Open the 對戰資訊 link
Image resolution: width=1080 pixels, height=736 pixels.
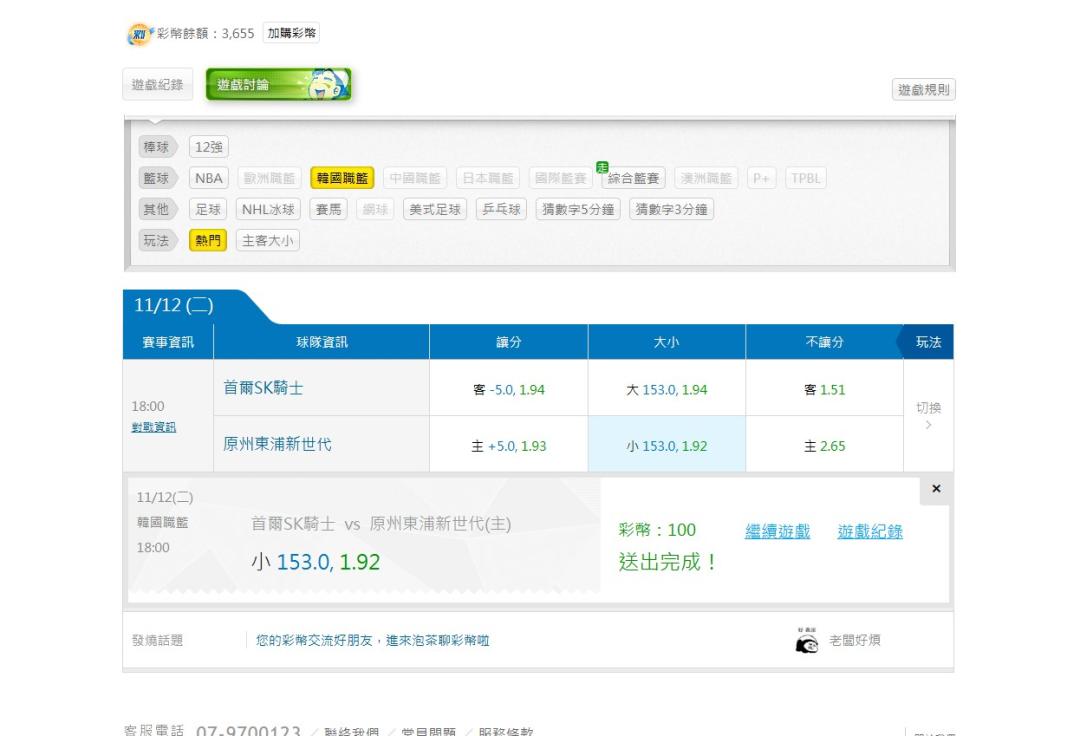[x=154, y=428]
